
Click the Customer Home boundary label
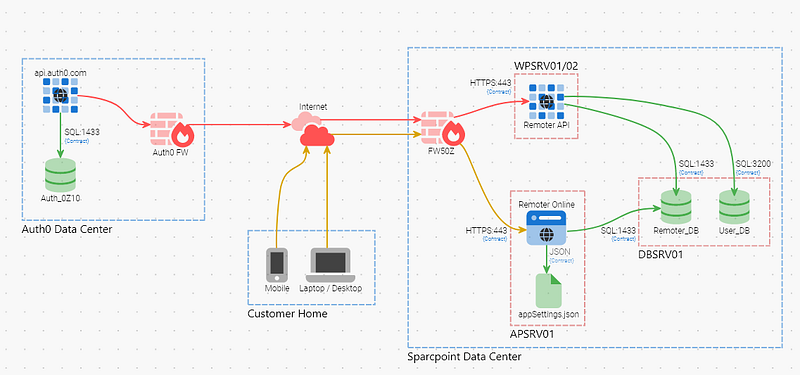(287, 314)
